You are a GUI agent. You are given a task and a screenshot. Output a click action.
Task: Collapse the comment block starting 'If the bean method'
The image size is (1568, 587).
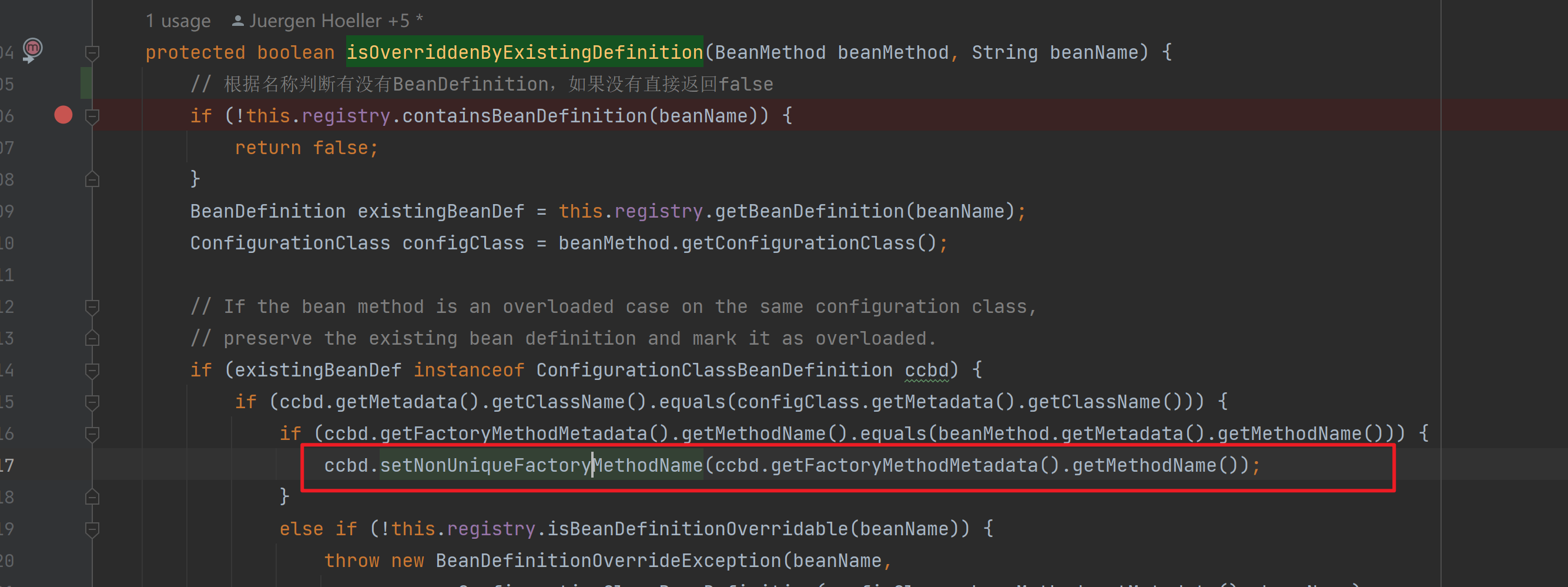[x=92, y=307]
